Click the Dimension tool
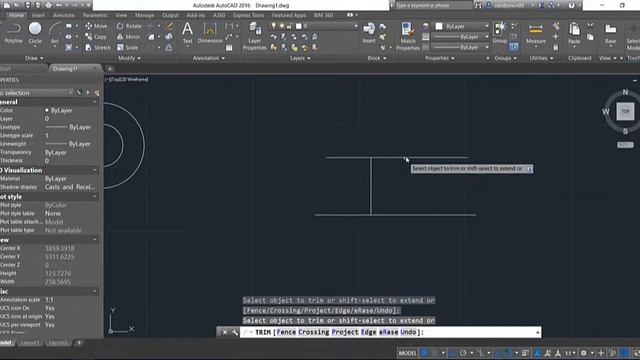The height and width of the screenshot is (360, 640). pyautogui.click(x=210, y=33)
